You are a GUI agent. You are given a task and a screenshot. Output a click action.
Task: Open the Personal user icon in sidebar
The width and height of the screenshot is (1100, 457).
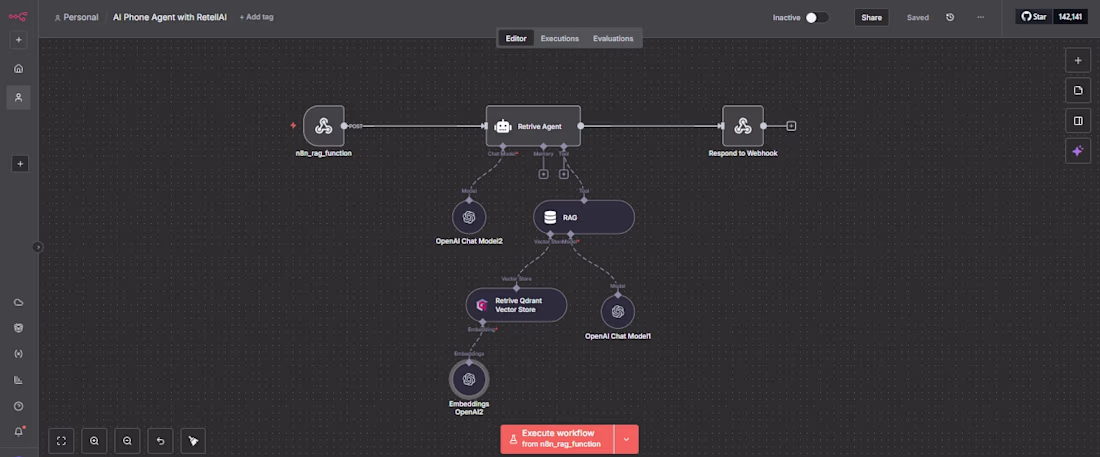[19, 98]
